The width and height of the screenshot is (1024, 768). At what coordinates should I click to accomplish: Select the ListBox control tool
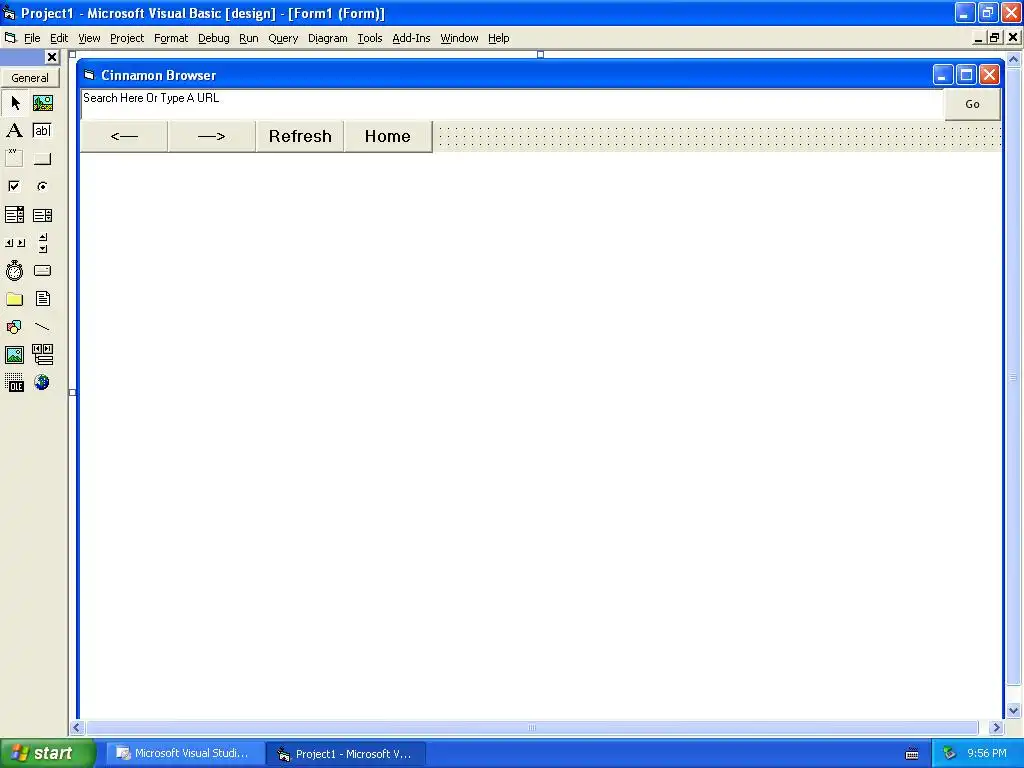[42, 215]
